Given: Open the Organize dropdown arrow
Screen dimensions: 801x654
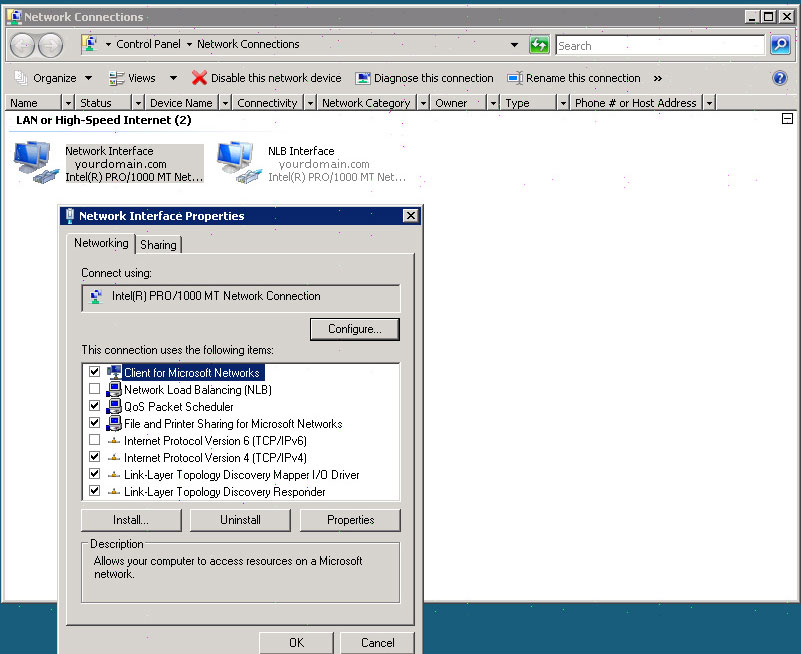Looking at the screenshot, I should (x=88, y=78).
